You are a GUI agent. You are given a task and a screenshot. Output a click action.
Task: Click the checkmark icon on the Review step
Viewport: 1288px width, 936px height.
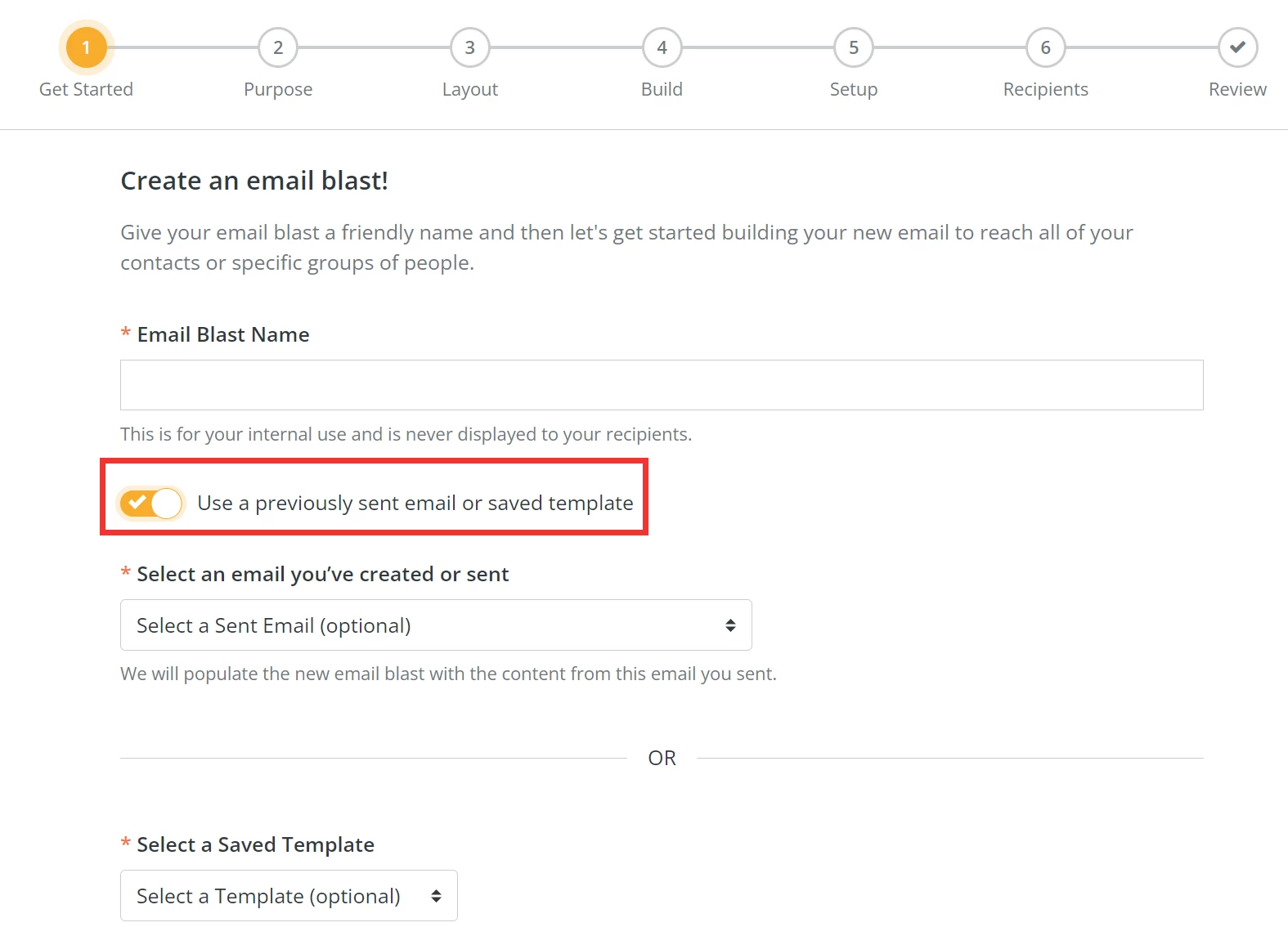point(1236,47)
